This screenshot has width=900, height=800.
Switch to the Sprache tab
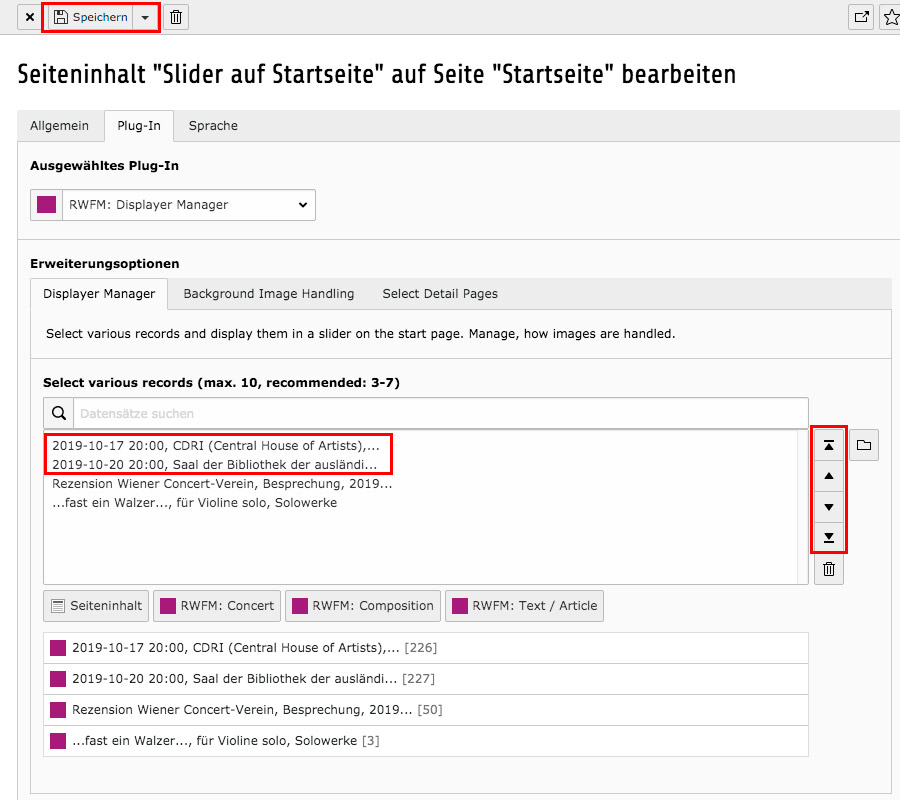coord(212,125)
